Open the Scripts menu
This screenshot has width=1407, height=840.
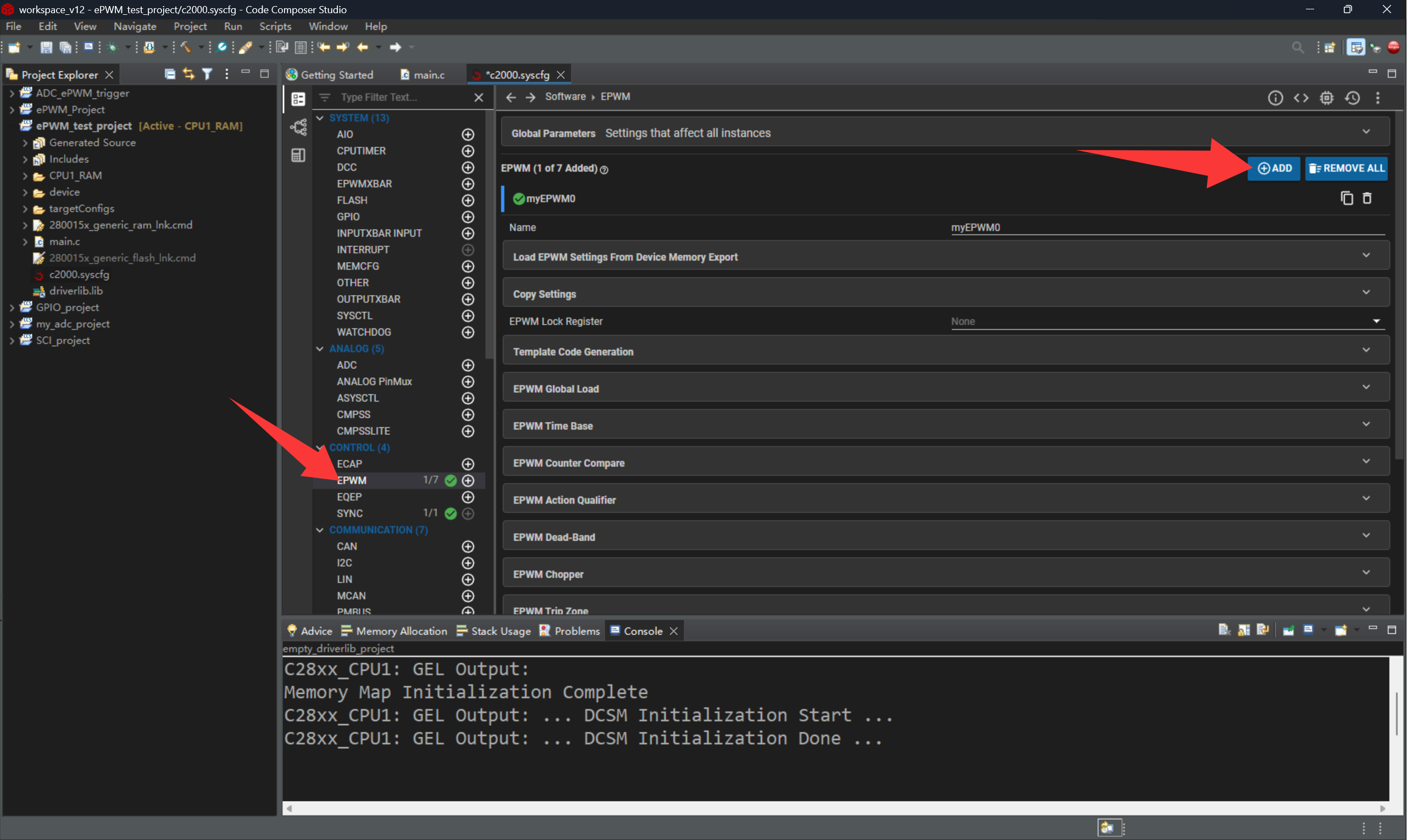tap(275, 26)
